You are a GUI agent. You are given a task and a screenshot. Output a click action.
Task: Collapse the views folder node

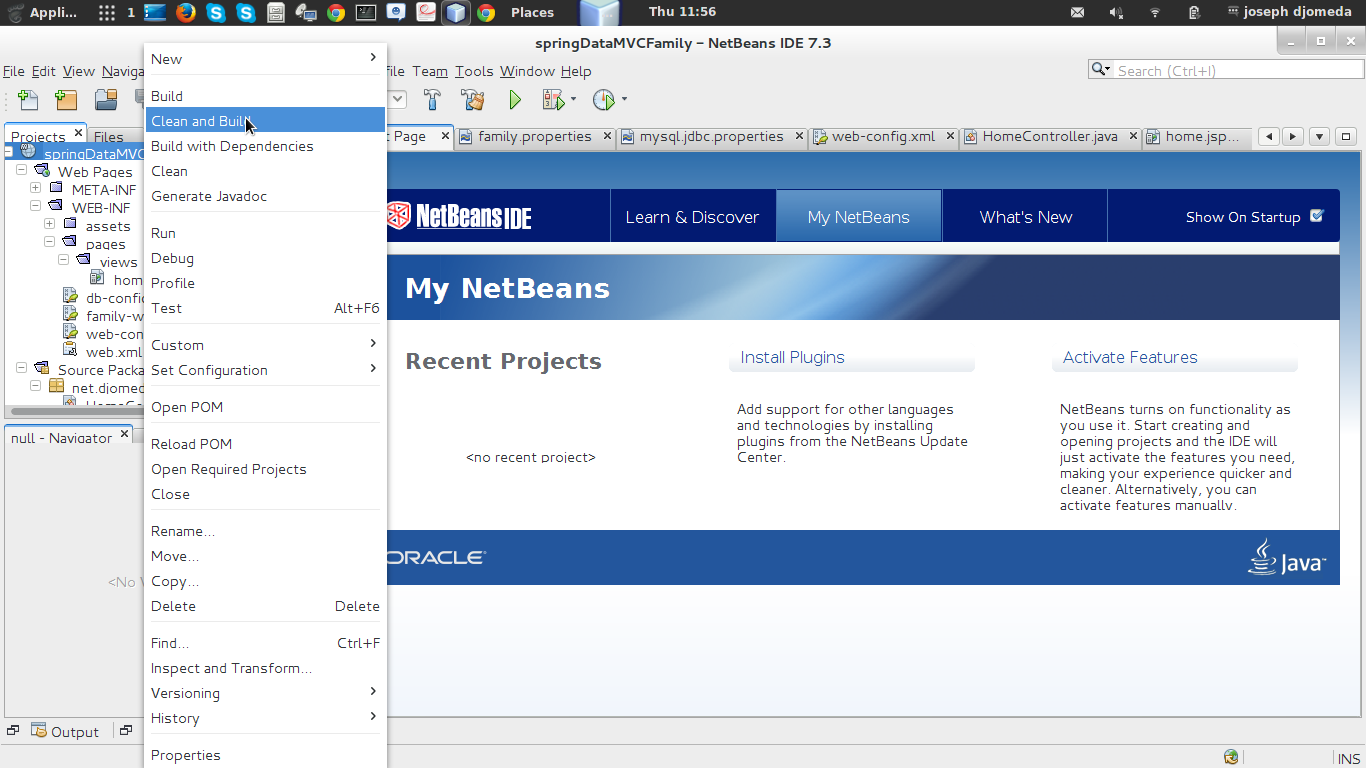tap(63, 261)
